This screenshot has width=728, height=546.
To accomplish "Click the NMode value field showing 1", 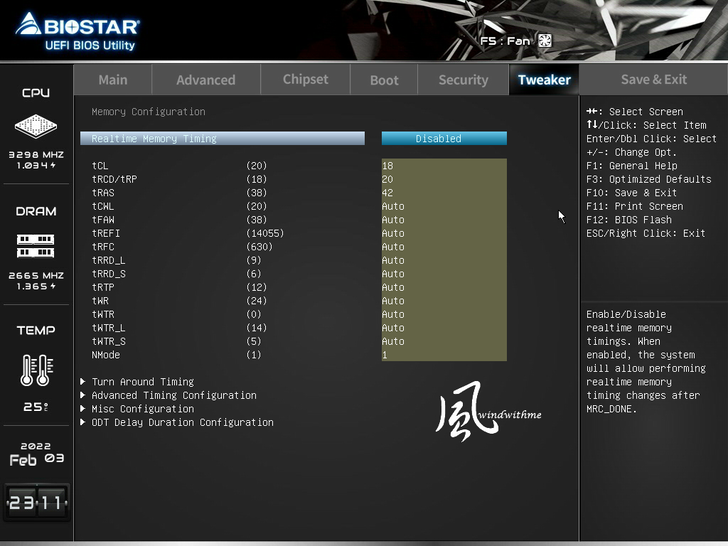I will tap(444, 354).
